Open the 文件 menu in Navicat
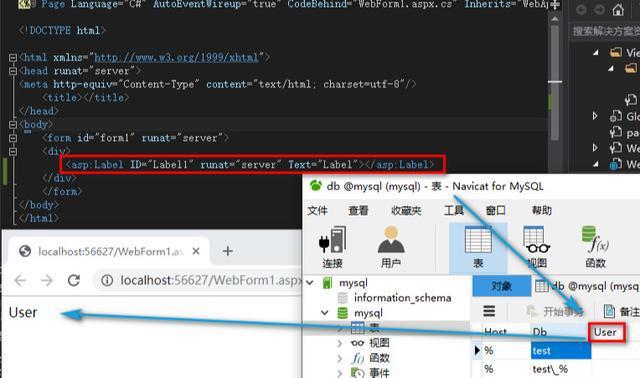The image size is (640, 378). (317, 211)
